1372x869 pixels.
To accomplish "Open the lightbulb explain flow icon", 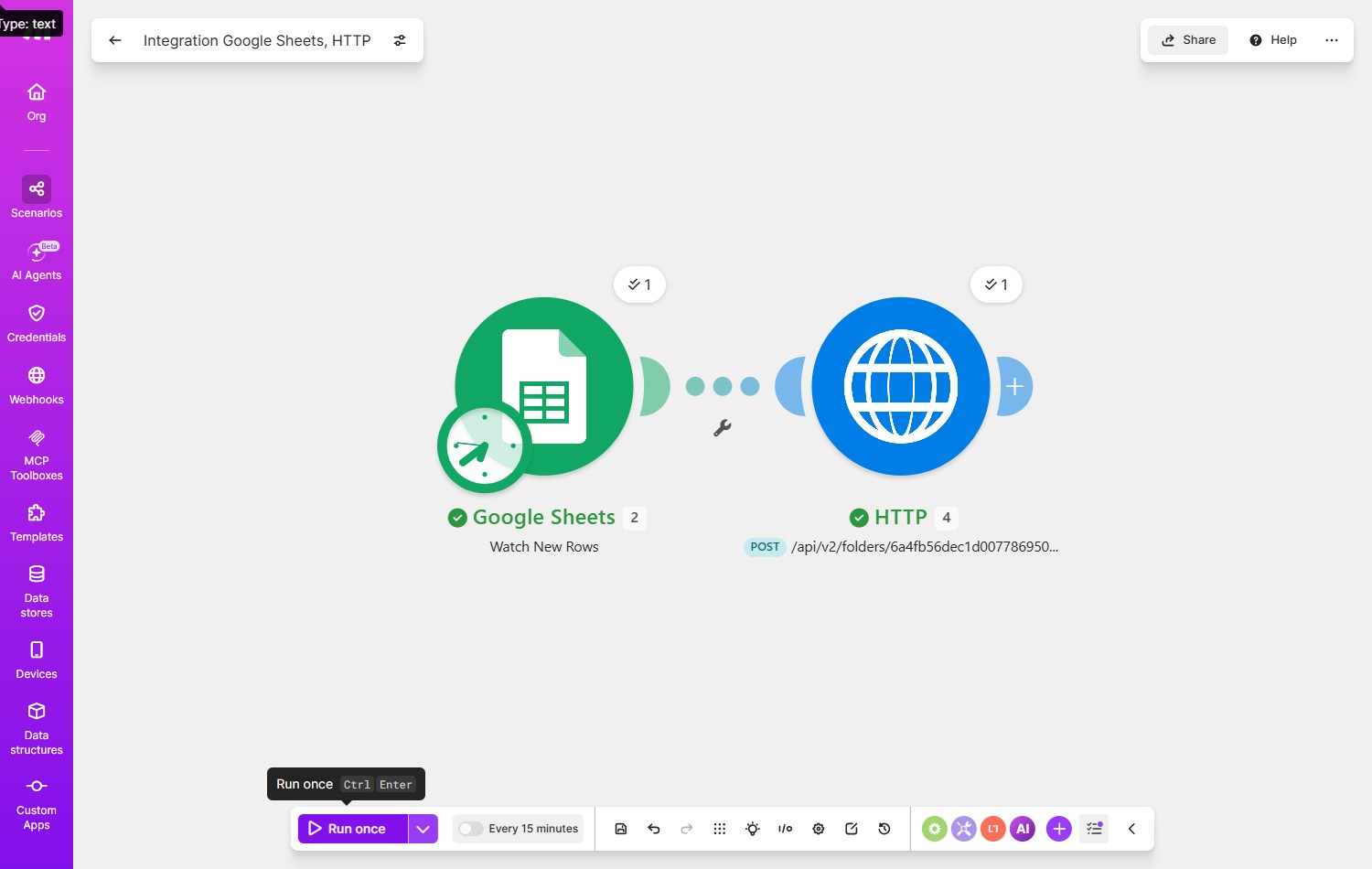I will (x=753, y=829).
